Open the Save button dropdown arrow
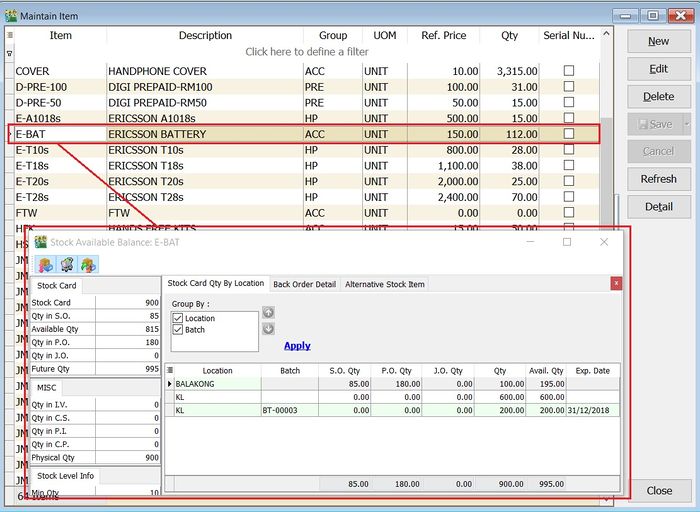This screenshot has width=700, height=512. click(686, 125)
